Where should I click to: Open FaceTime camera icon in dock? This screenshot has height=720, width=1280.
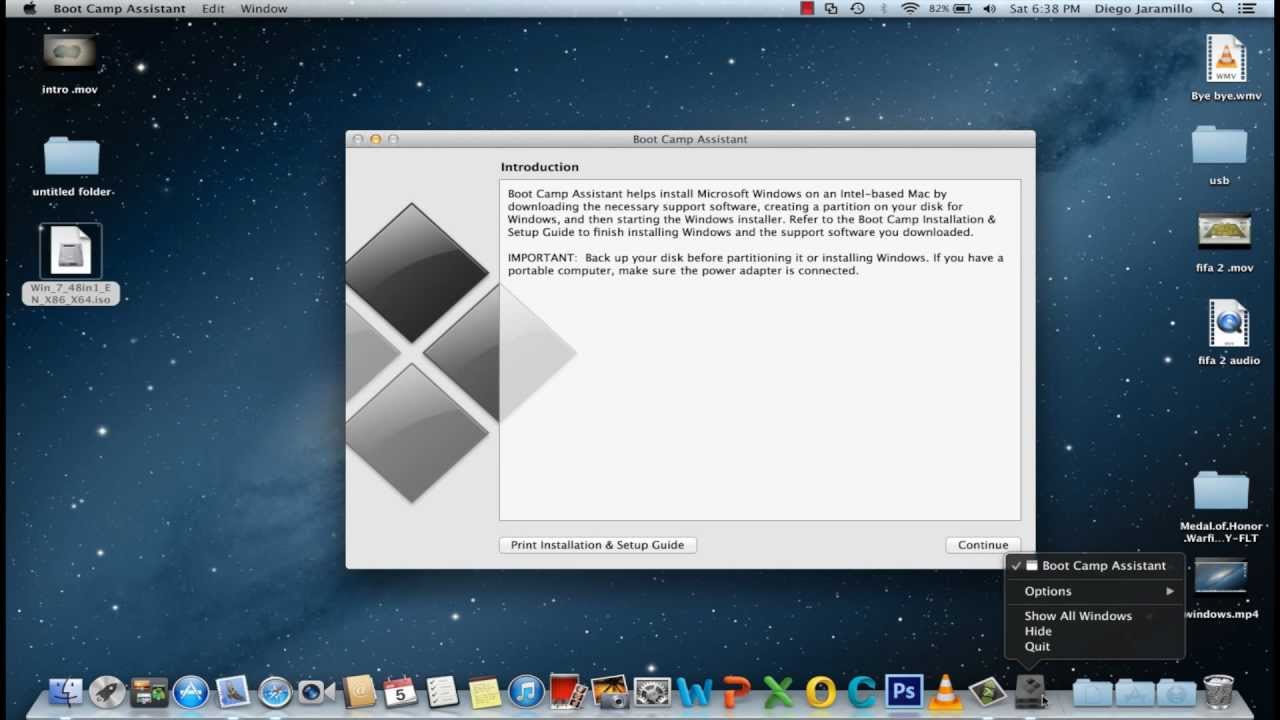click(x=316, y=692)
